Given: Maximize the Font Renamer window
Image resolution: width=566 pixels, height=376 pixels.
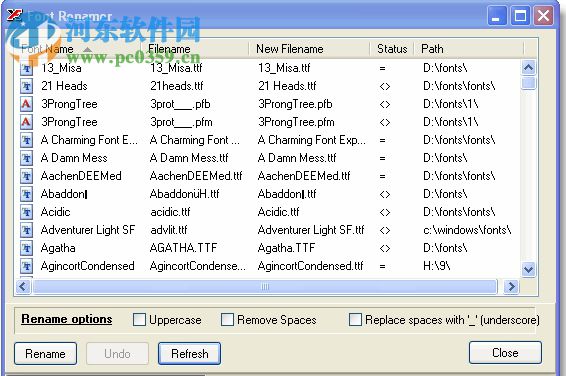Looking at the screenshot, I should tap(520, 16).
